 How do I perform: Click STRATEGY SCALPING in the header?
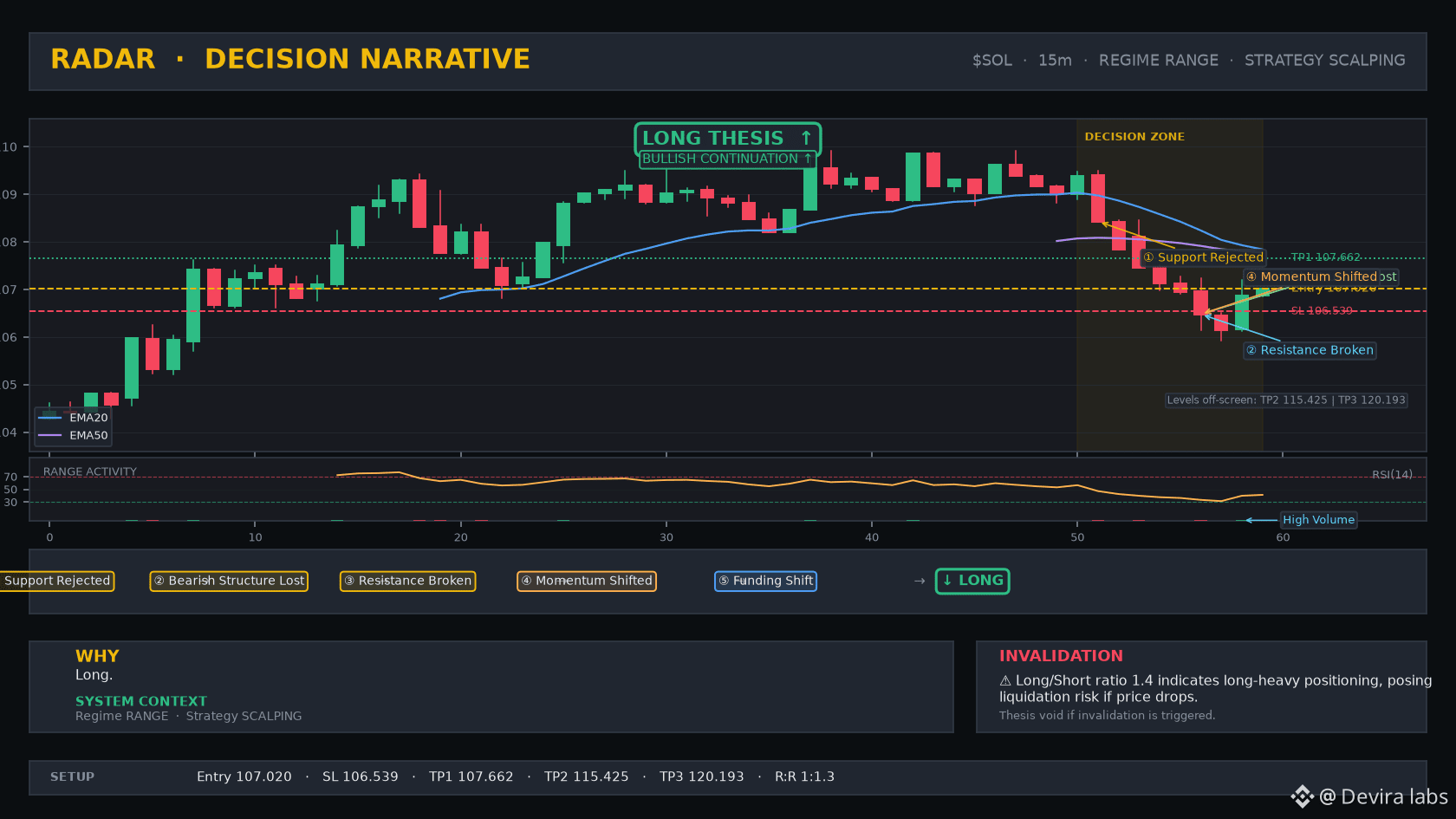click(x=1324, y=61)
